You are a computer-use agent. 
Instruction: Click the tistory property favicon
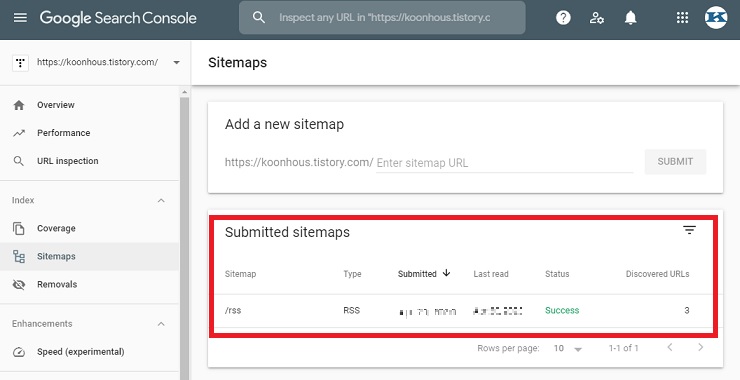(20, 63)
